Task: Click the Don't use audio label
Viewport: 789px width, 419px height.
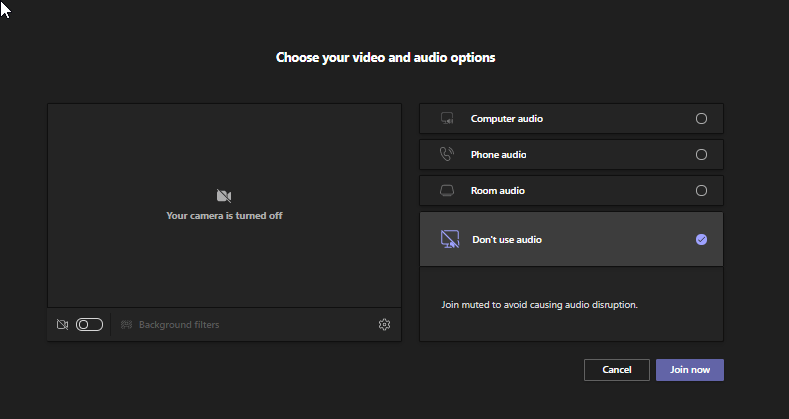Action: point(507,239)
